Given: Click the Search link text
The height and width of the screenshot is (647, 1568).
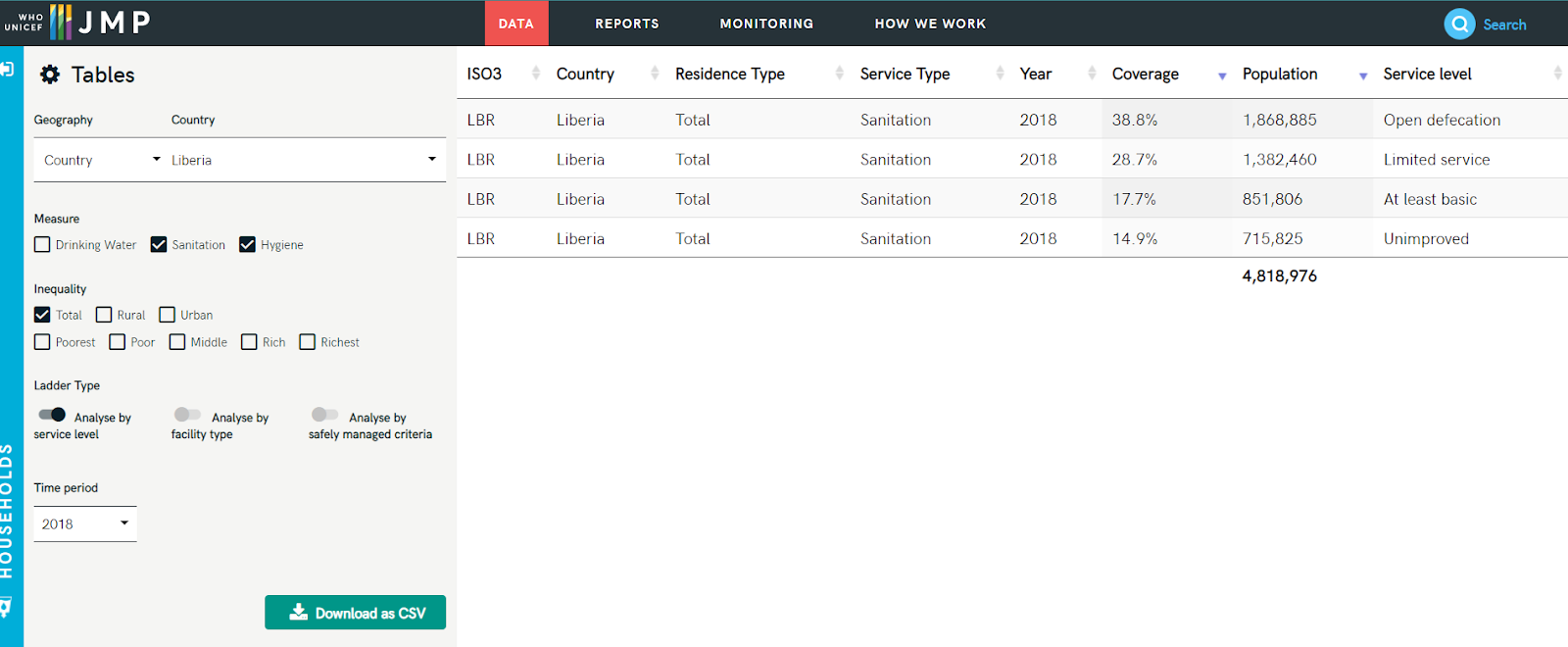Looking at the screenshot, I should tap(1504, 25).
